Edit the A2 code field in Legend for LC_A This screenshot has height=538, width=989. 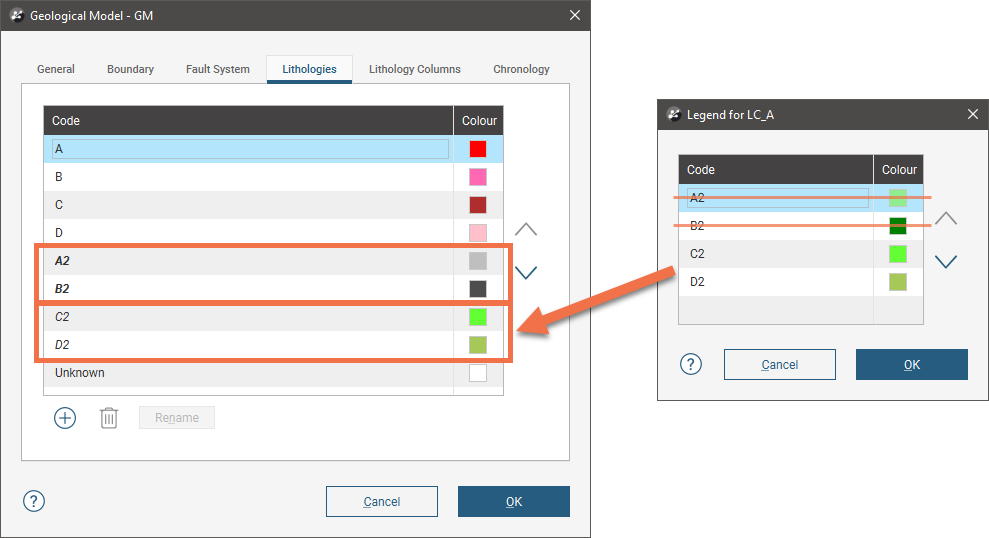pyautogui.click(x=778, y=198)
